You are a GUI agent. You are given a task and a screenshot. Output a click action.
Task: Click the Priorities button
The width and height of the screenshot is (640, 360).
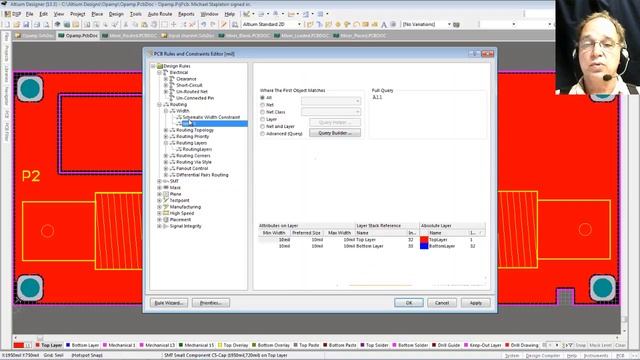point(211,303)
